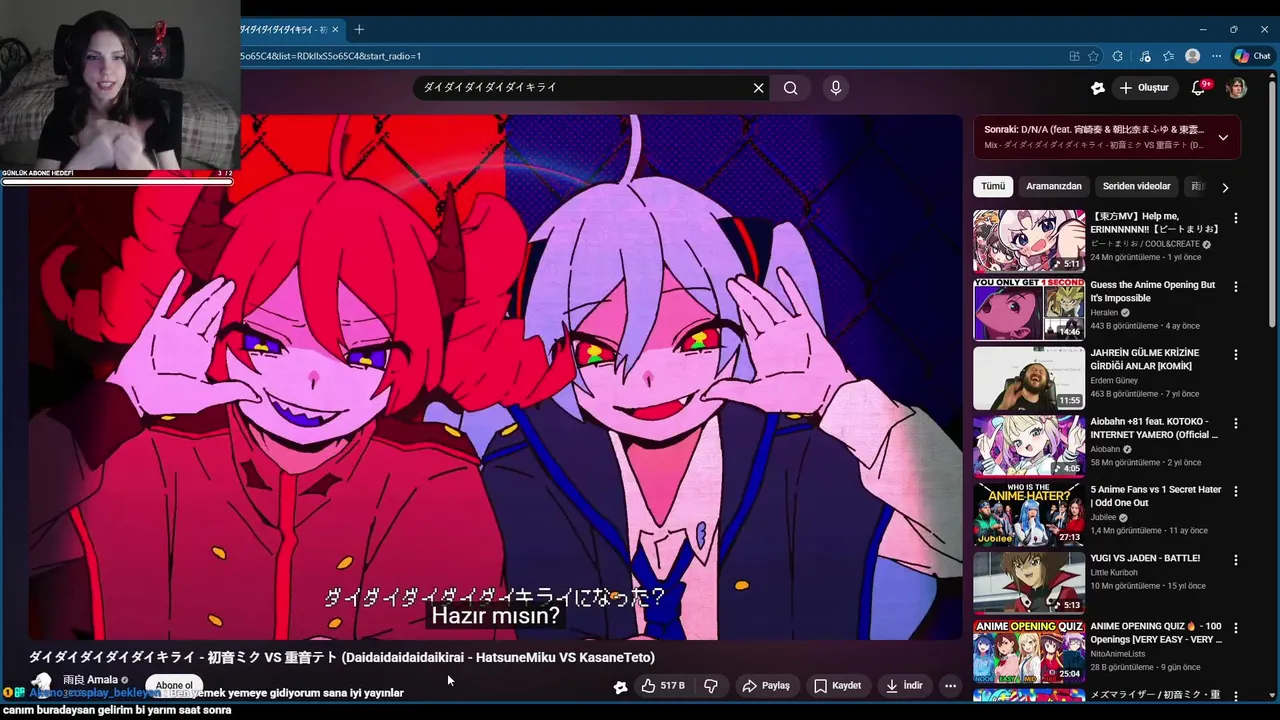The image size is (1280, 720).
Task: Clear the YouTube search box with X
Action: 758,88
